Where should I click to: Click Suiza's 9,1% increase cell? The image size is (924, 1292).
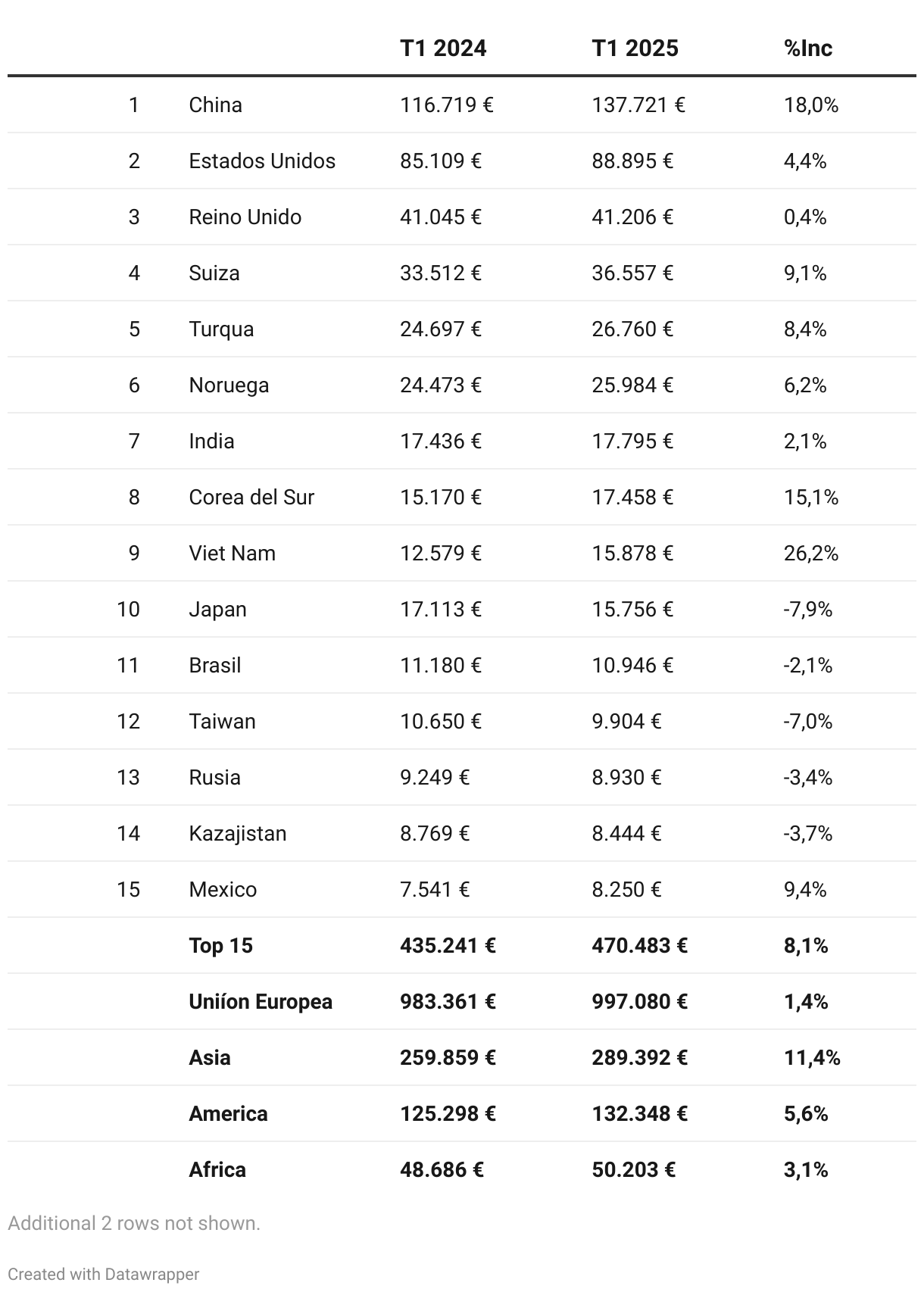click(x=804, y=273)
